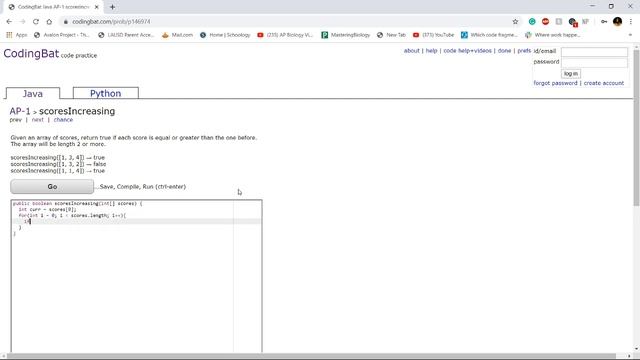Open the Where work happens bookmark

[x=553, y=35]
